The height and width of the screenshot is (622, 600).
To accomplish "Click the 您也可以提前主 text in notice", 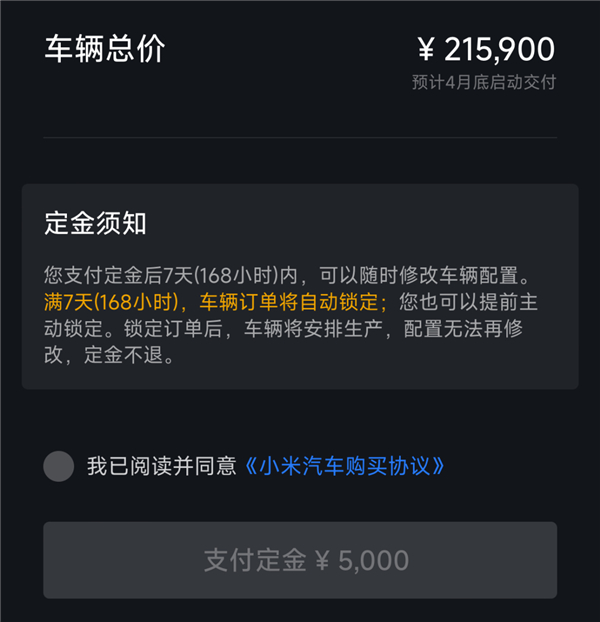I will click(469, 302).
